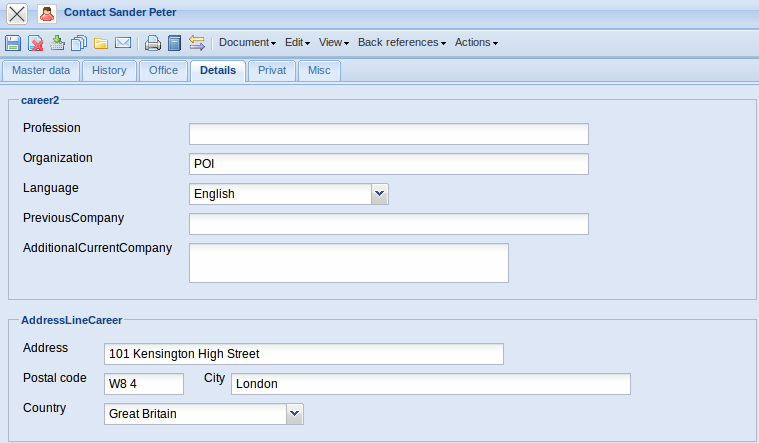Expand the Country dropdown showing Great Britain
Viewport: 759px width, 443px height.
point(294,414)
